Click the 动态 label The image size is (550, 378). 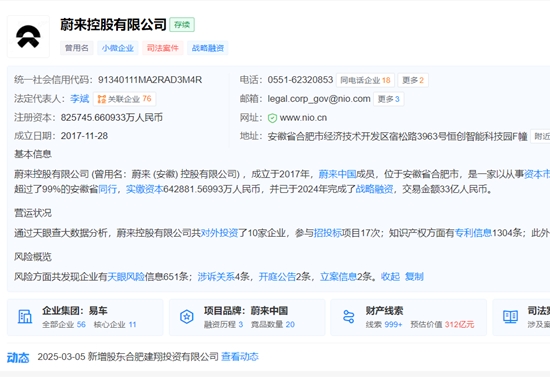tap(18, 358)
